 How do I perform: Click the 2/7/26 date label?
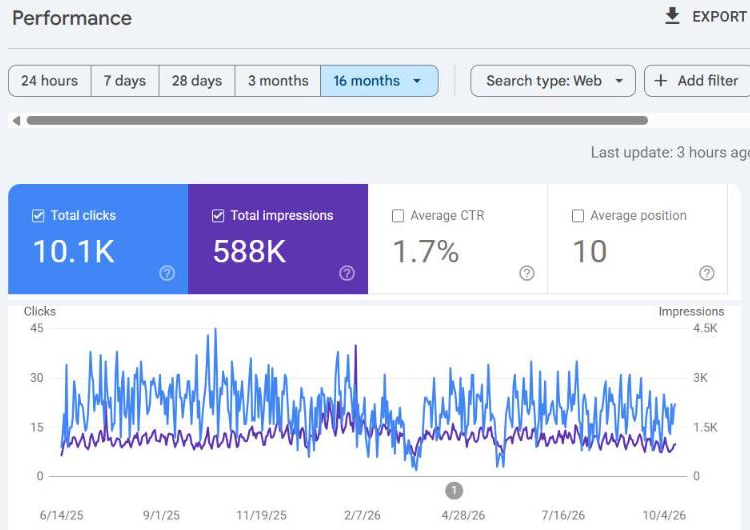tap(362, 515)
